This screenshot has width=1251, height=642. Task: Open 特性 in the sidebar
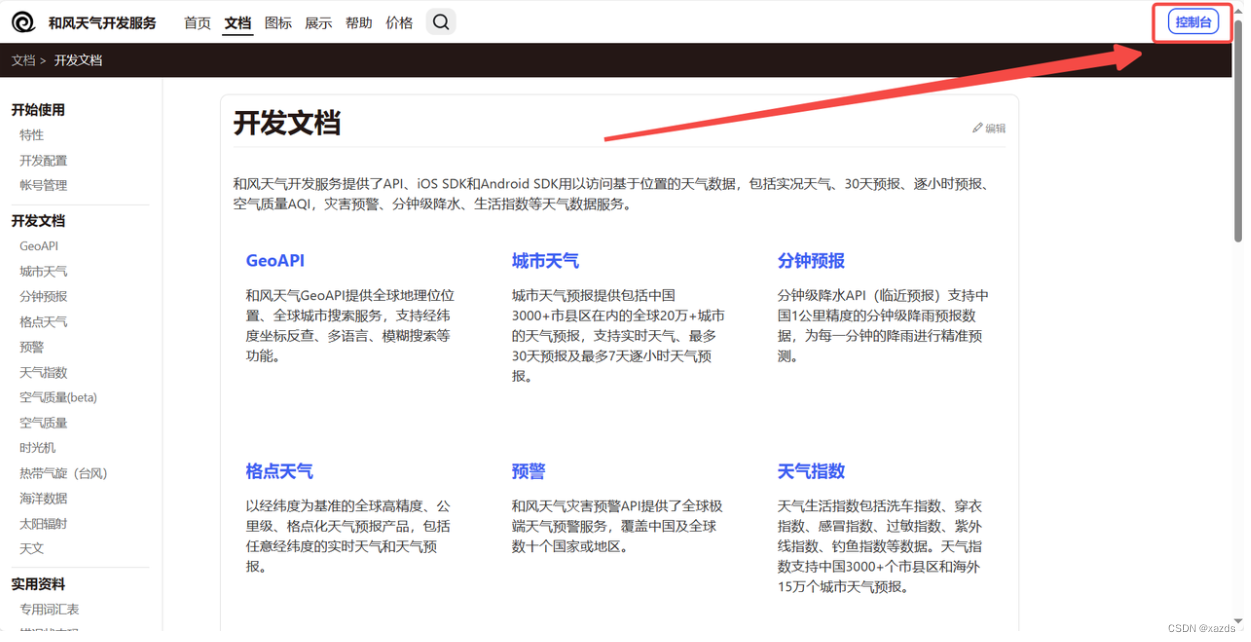click(x=32, y=135)
